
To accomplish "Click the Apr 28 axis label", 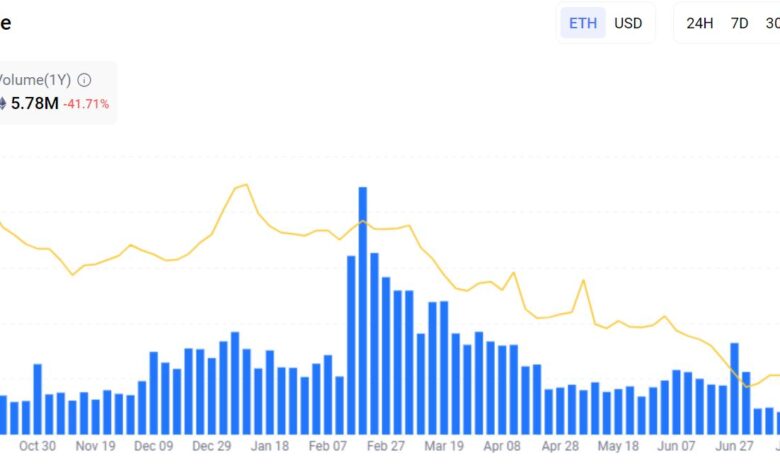I will [x=560, y=447].
